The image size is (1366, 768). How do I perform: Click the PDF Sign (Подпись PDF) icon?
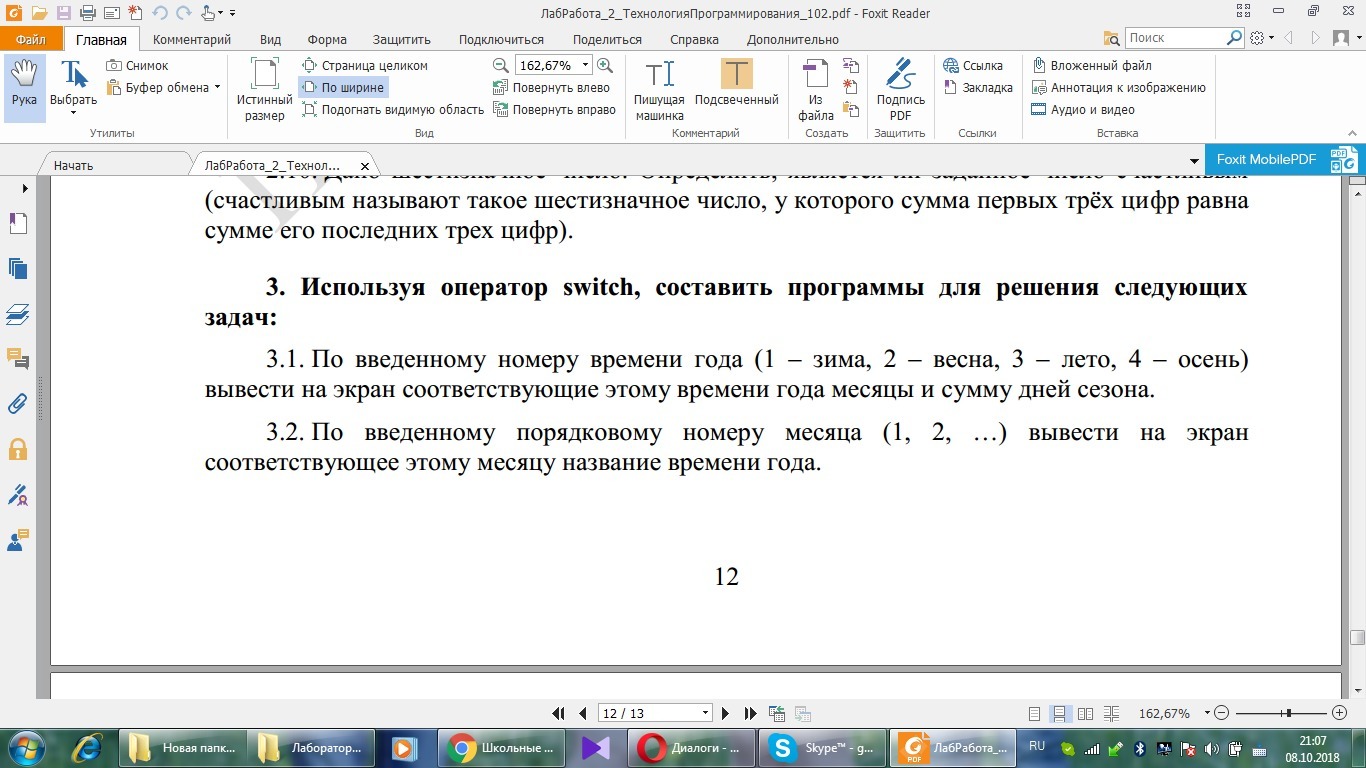900,88
